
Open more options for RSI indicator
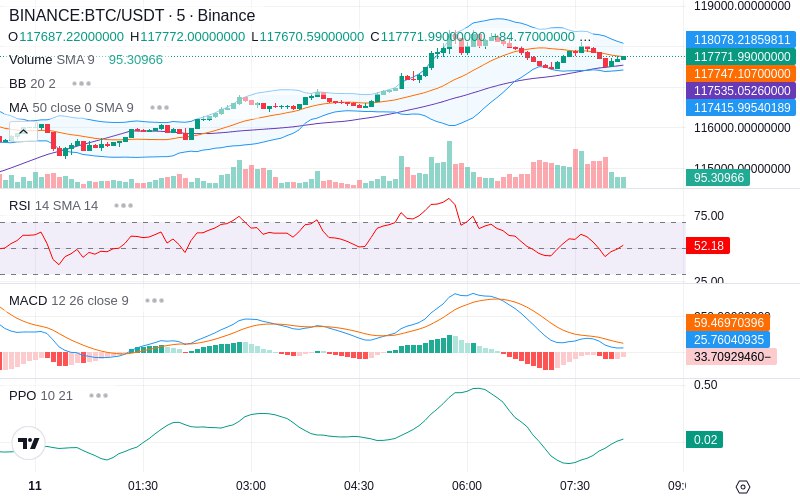[x=123, y=206]
